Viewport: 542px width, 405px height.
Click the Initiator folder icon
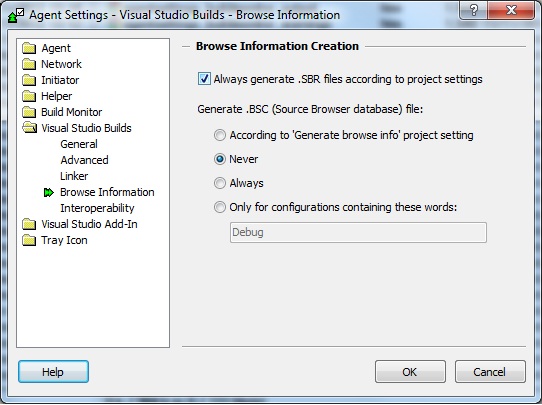coord(29,80)
